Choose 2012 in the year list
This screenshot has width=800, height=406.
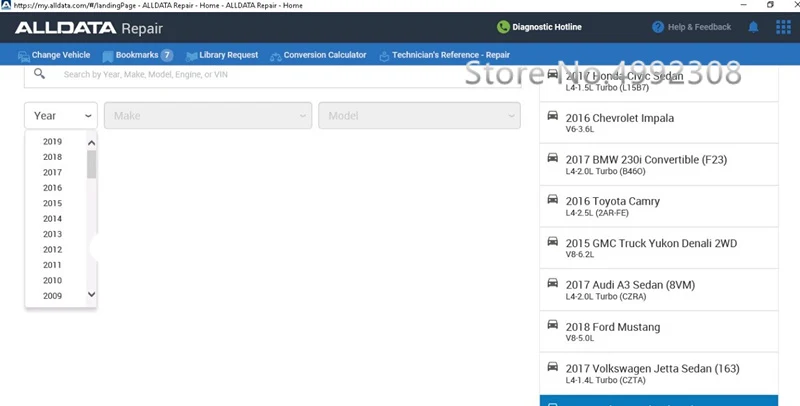pos(53,249)
